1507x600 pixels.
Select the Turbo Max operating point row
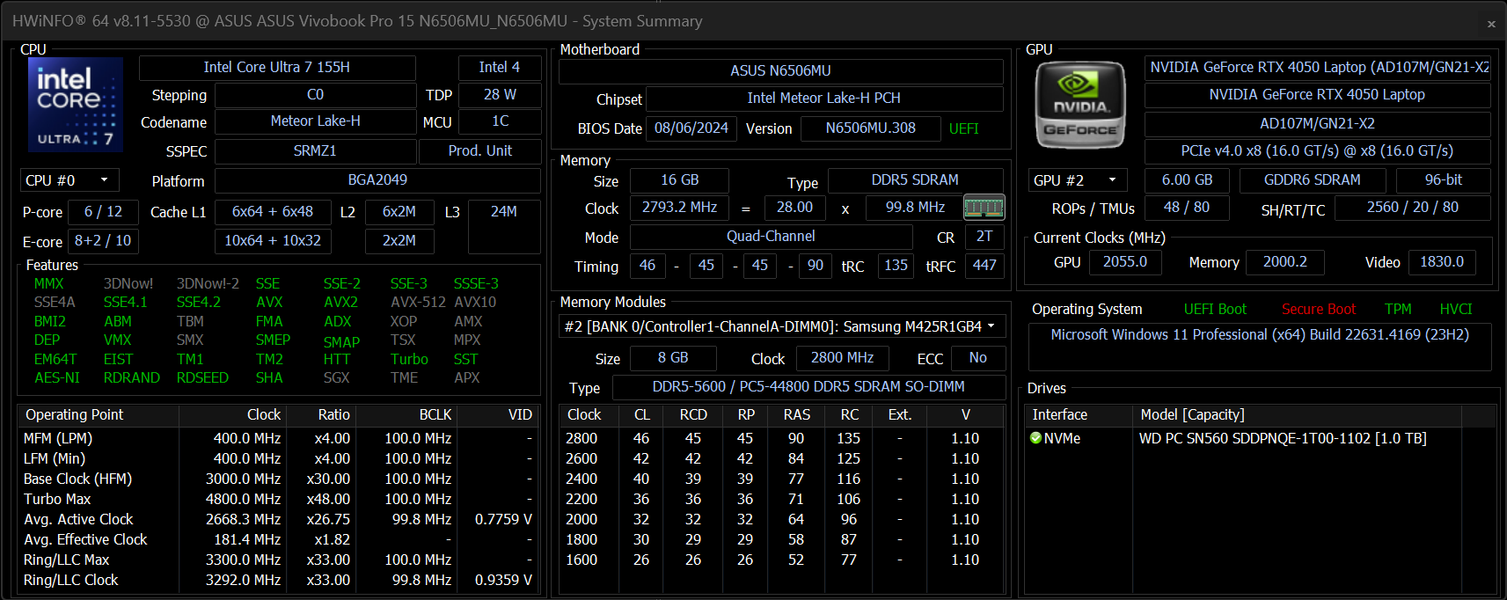point(279,499)
